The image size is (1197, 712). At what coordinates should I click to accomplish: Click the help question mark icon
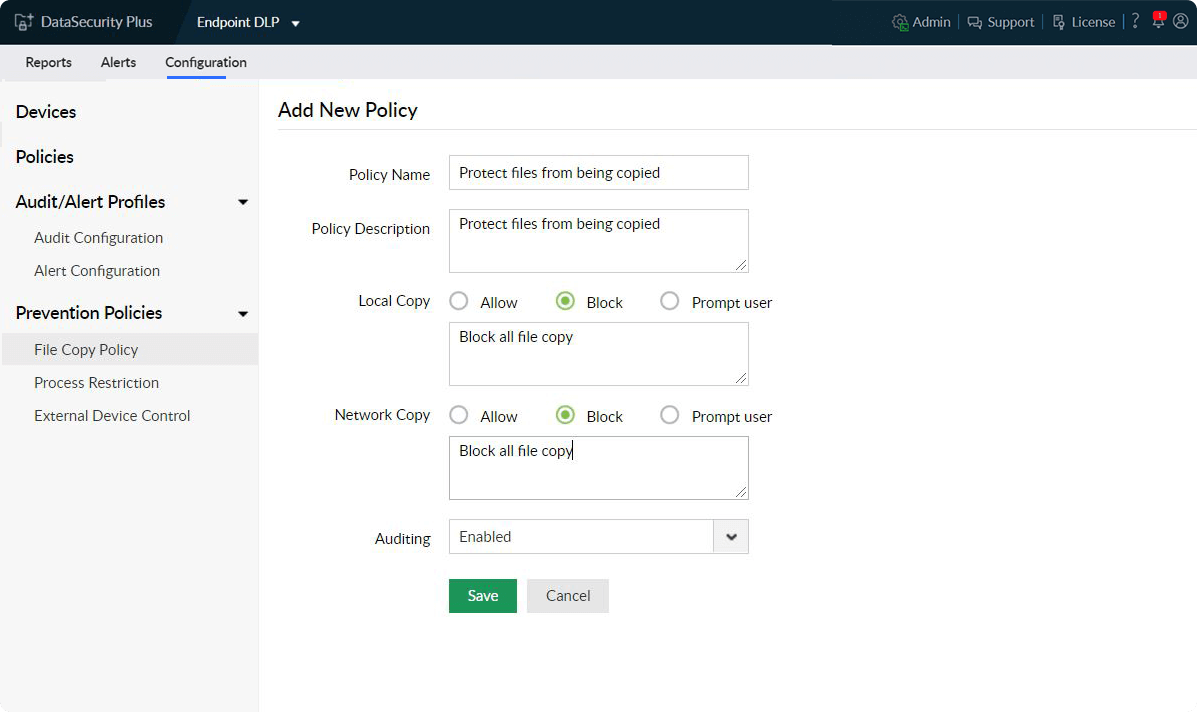click(x=1136, y=21)
